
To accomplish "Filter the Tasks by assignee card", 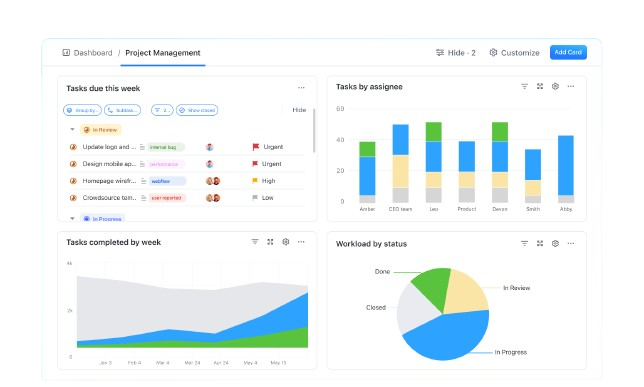I will (x=524, y=86).
